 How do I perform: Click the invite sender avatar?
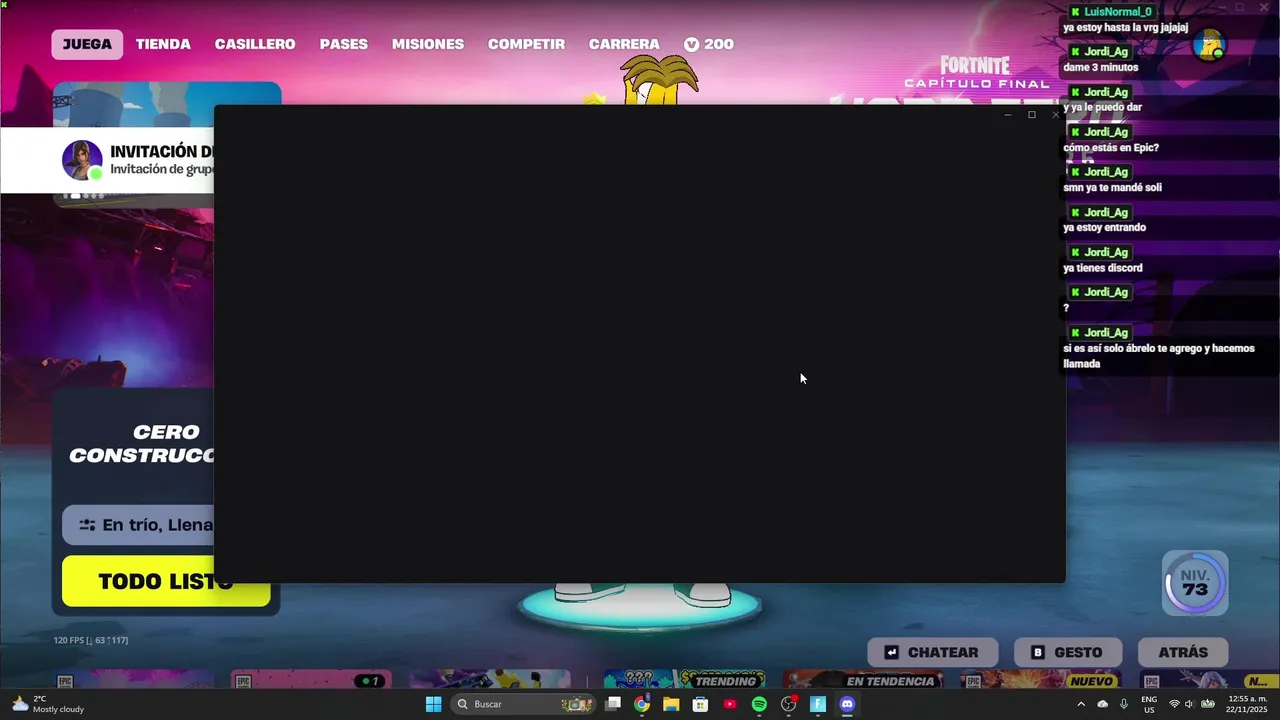[82, 160]
